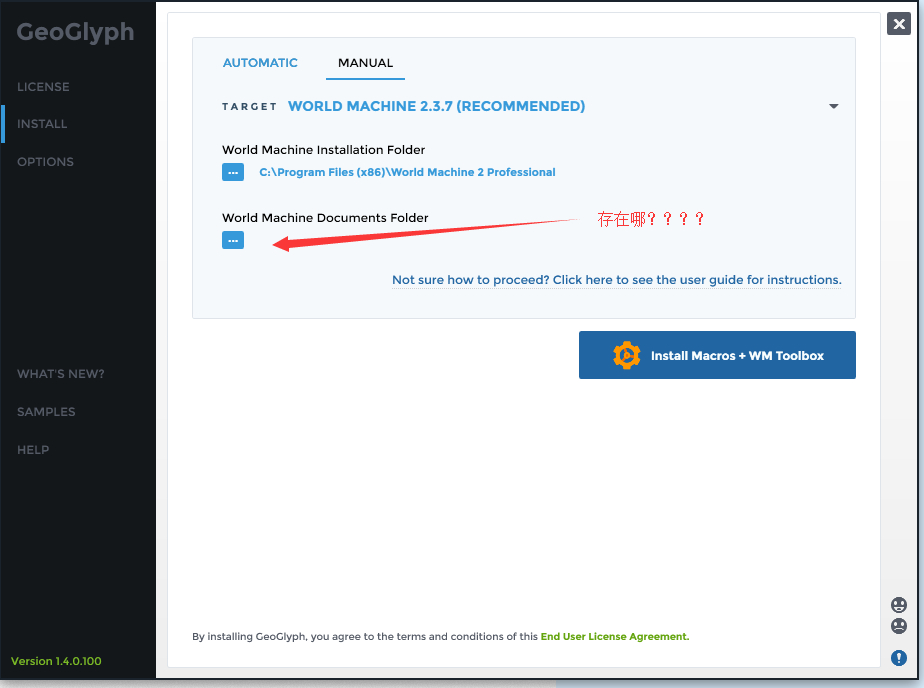
Task: Switch to the Automatic tab
Action: tap(260, 63)
